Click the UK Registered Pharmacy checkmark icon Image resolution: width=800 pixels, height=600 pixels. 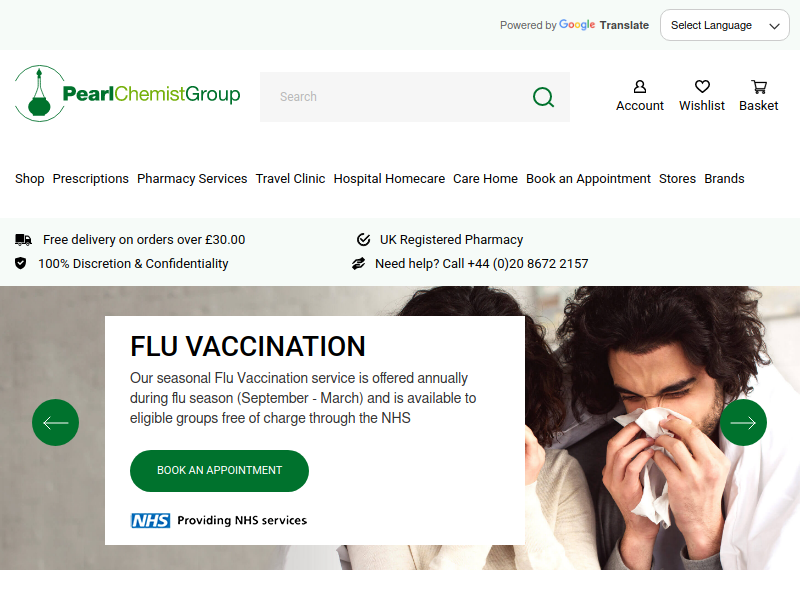363,239
